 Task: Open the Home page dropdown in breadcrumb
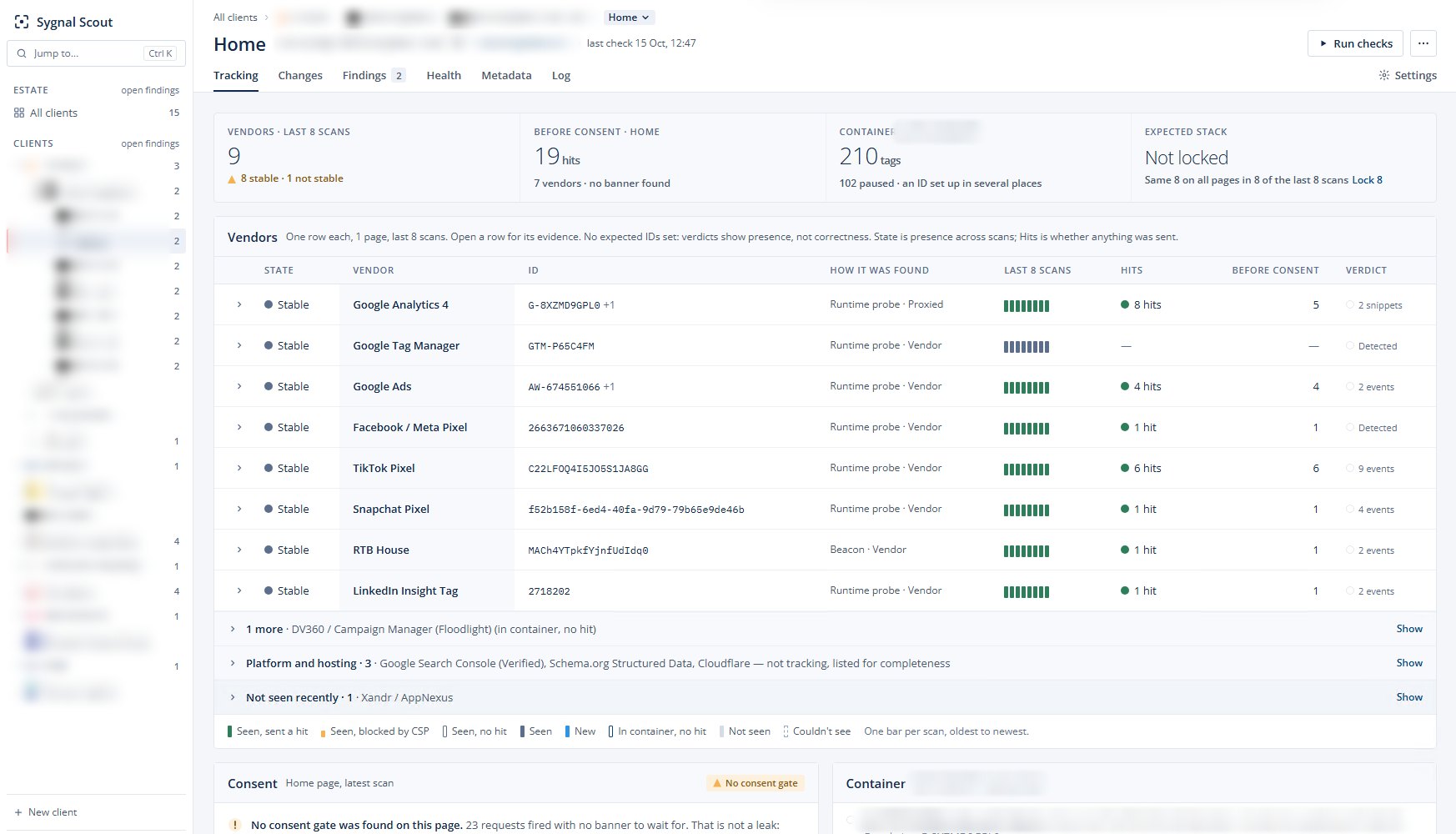tap(629, 18)
